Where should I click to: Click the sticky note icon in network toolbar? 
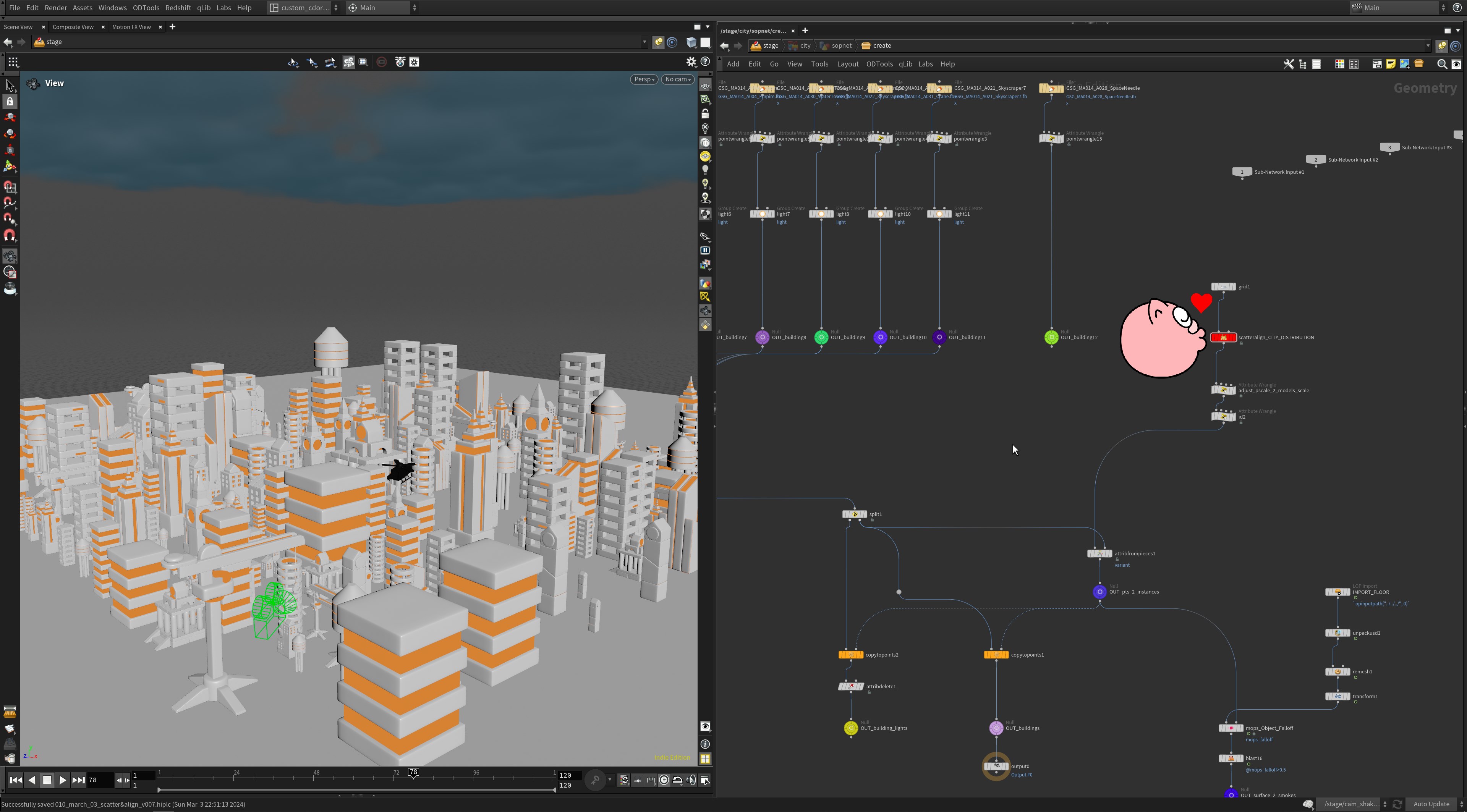click(x=1391, y=64)
